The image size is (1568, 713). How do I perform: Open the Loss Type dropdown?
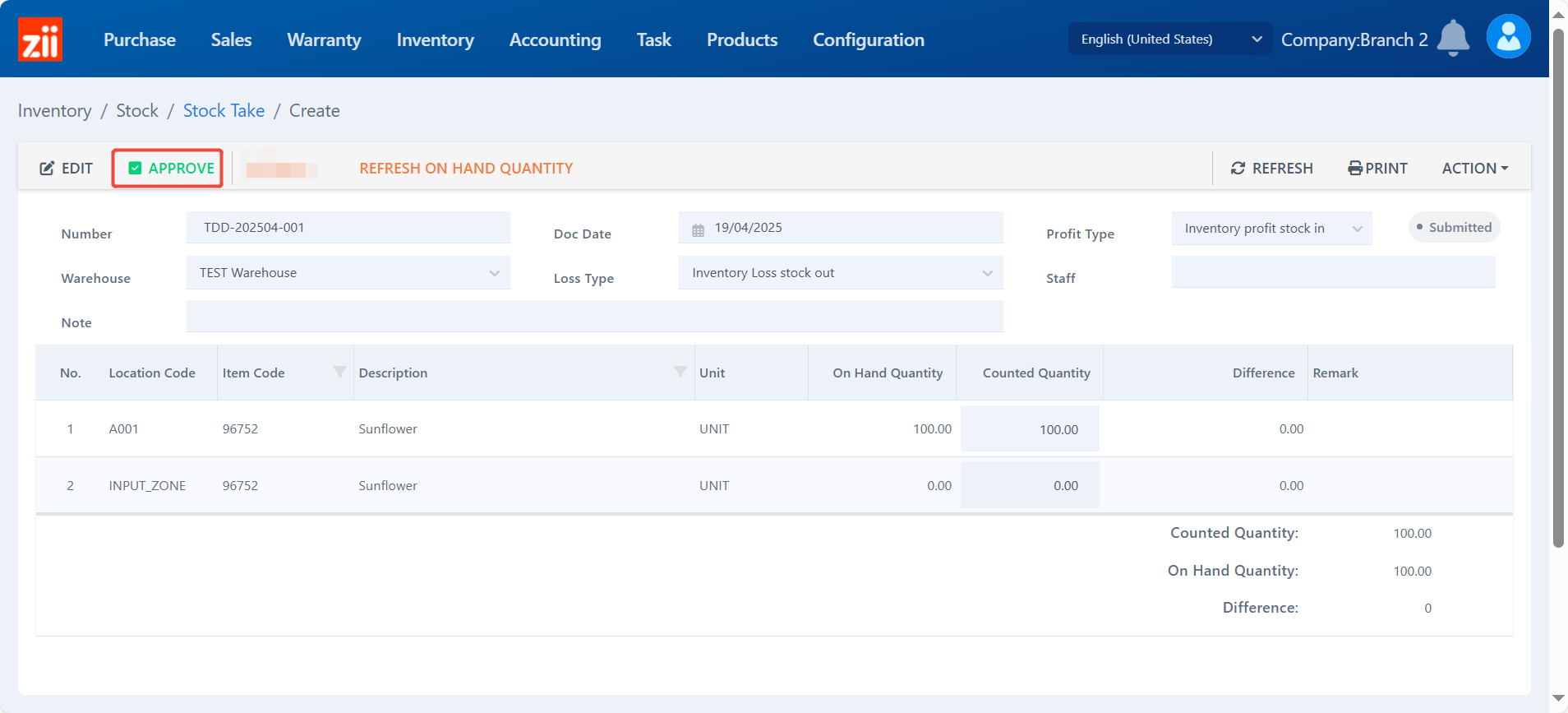tap(841, 272)
